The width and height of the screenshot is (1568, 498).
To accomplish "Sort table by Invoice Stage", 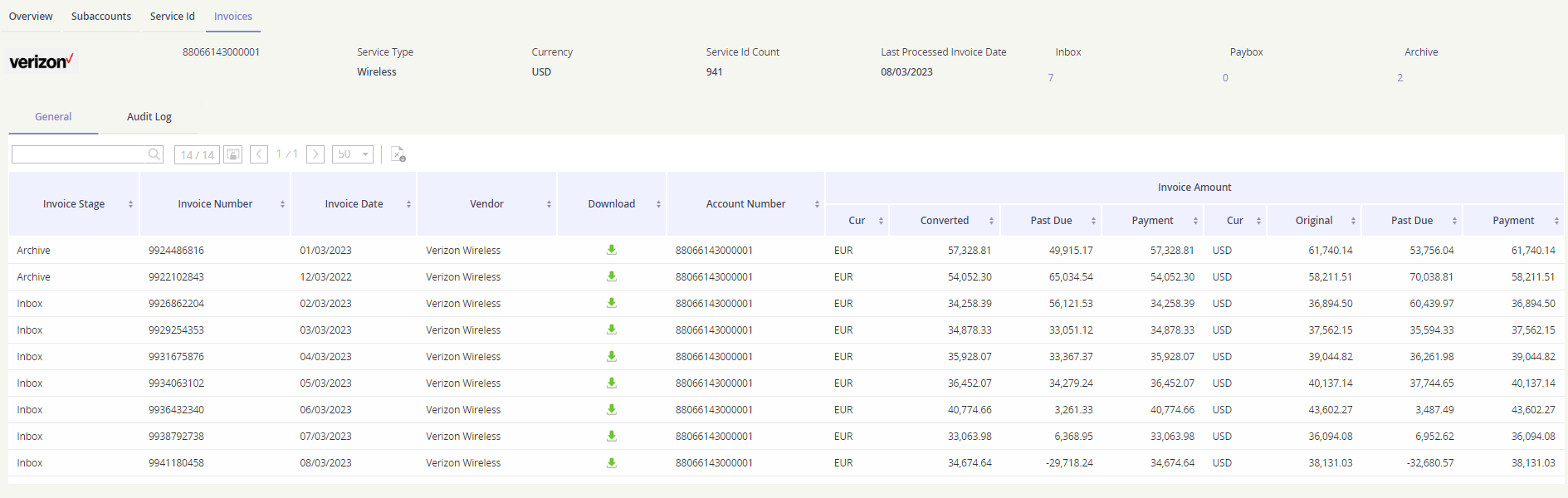I will (130, 204).
